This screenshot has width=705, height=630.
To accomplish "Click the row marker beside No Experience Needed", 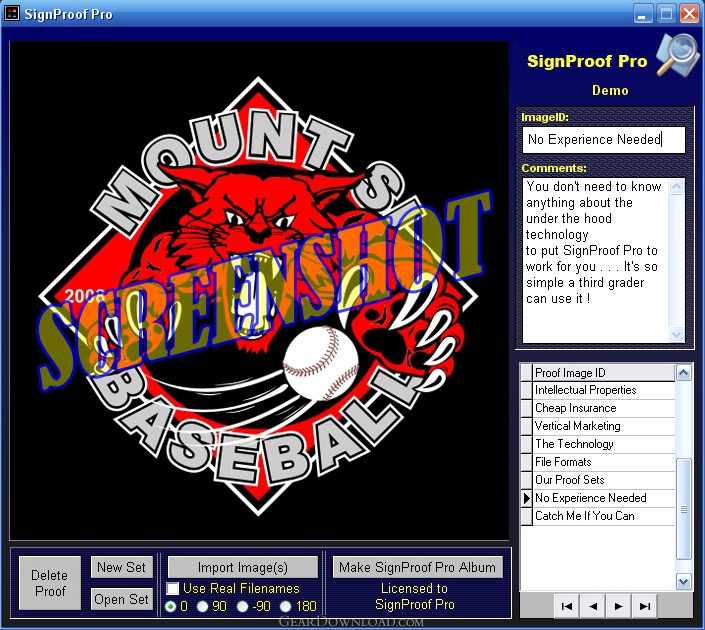I will click(x=527, y=498).
